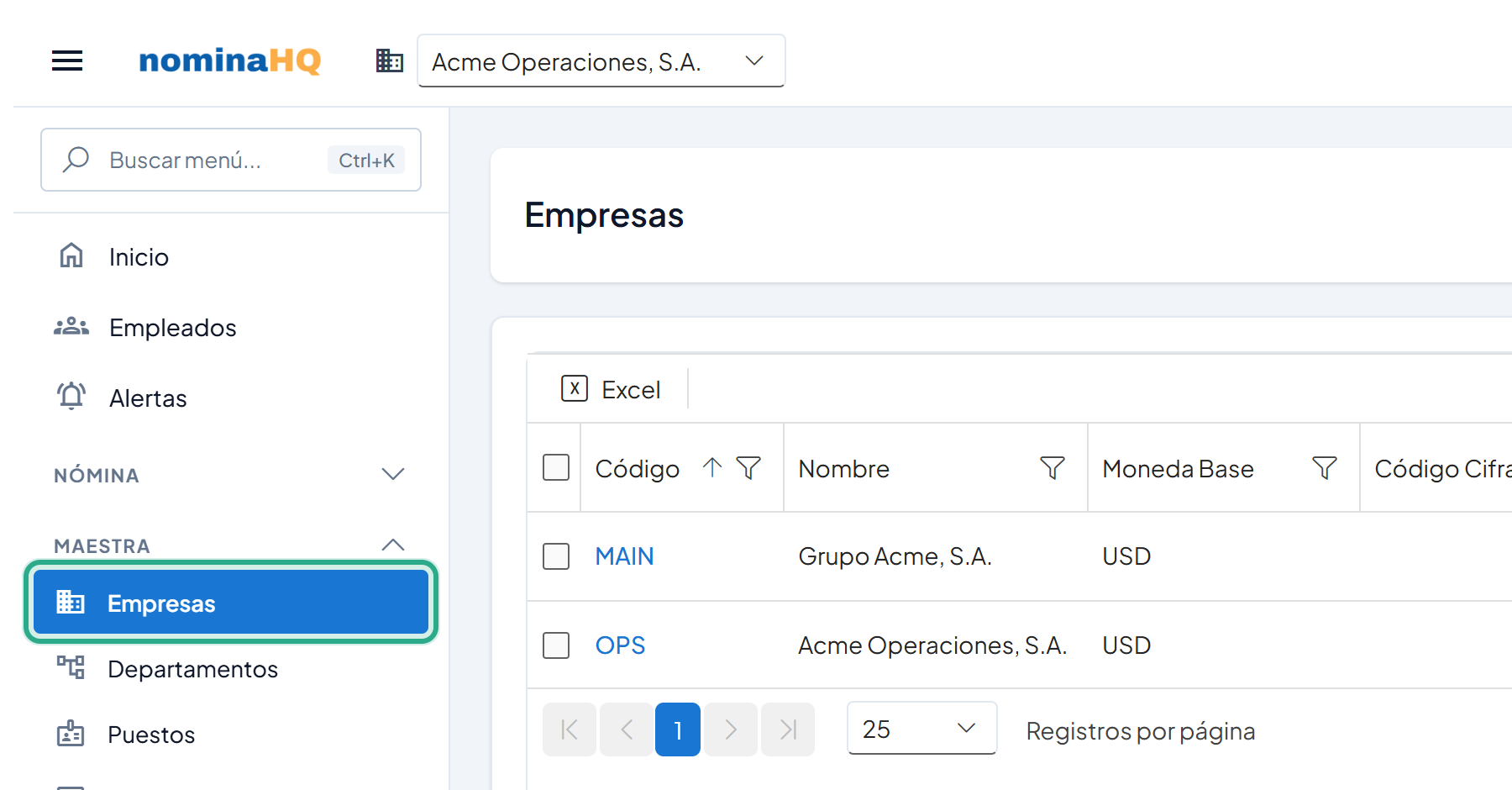1512x790 pixels.
Task: Go to the first page
Action: pyautogui.click(x=570, y=729)
